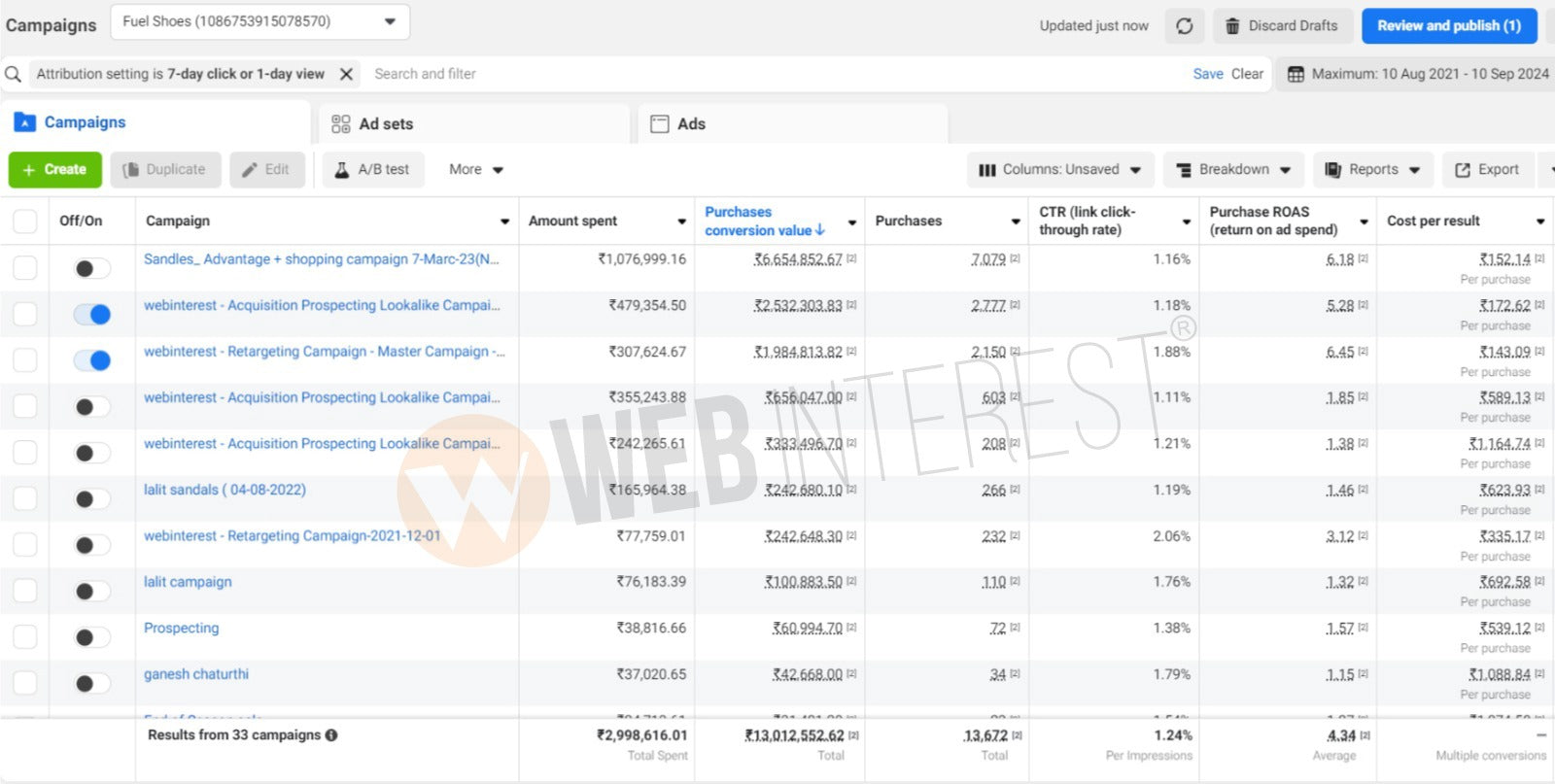The width and height of the screenshot is (1555, 784).
Task: Remove the attribution setting filter
Action: coord(346,74)
